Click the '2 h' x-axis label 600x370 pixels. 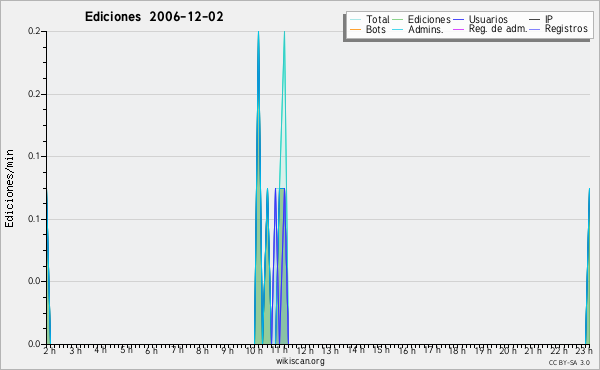tap(50, 350)
